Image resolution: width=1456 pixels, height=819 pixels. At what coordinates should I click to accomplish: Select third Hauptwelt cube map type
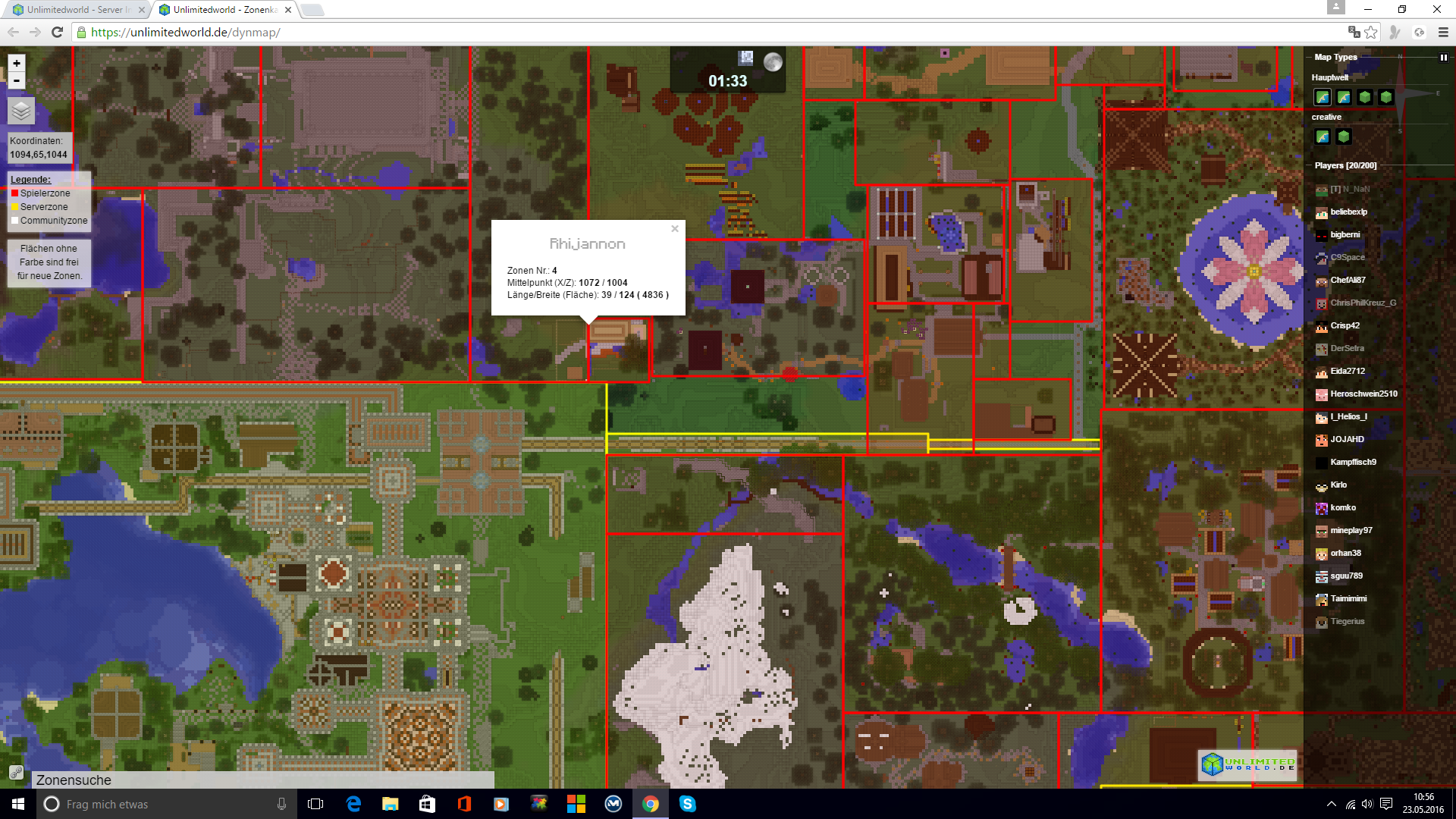point(1365,97)
